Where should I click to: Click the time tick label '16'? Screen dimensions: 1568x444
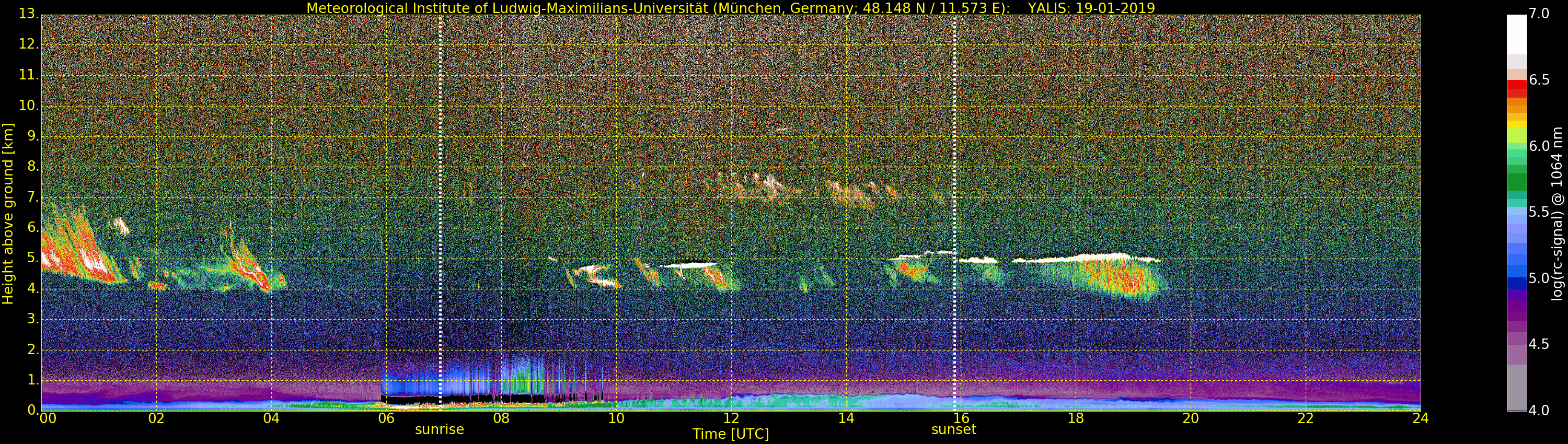pos(961,418)
